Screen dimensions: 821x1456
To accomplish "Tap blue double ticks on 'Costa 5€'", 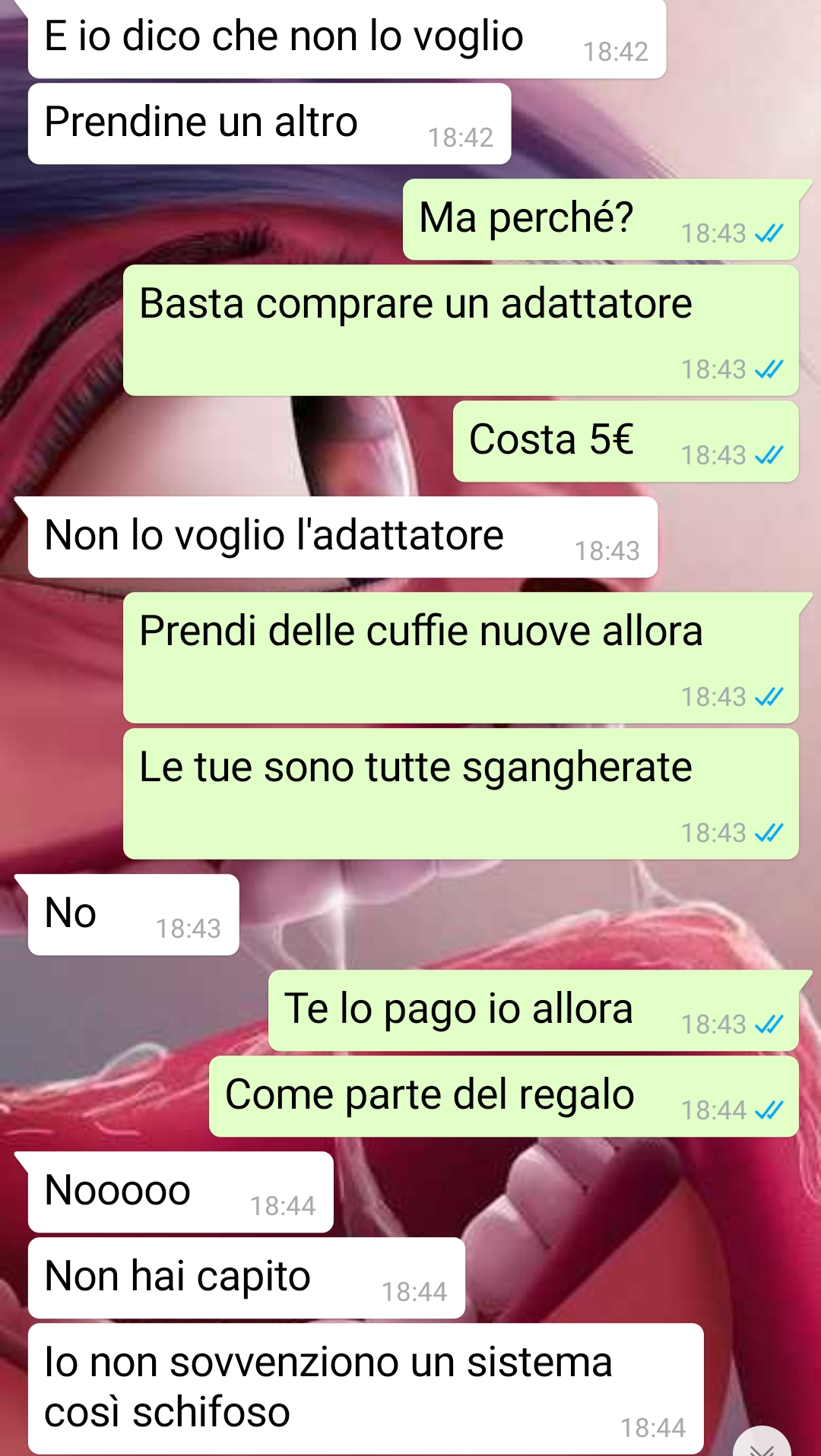I will pyautogui.click(x=769, y=455).
